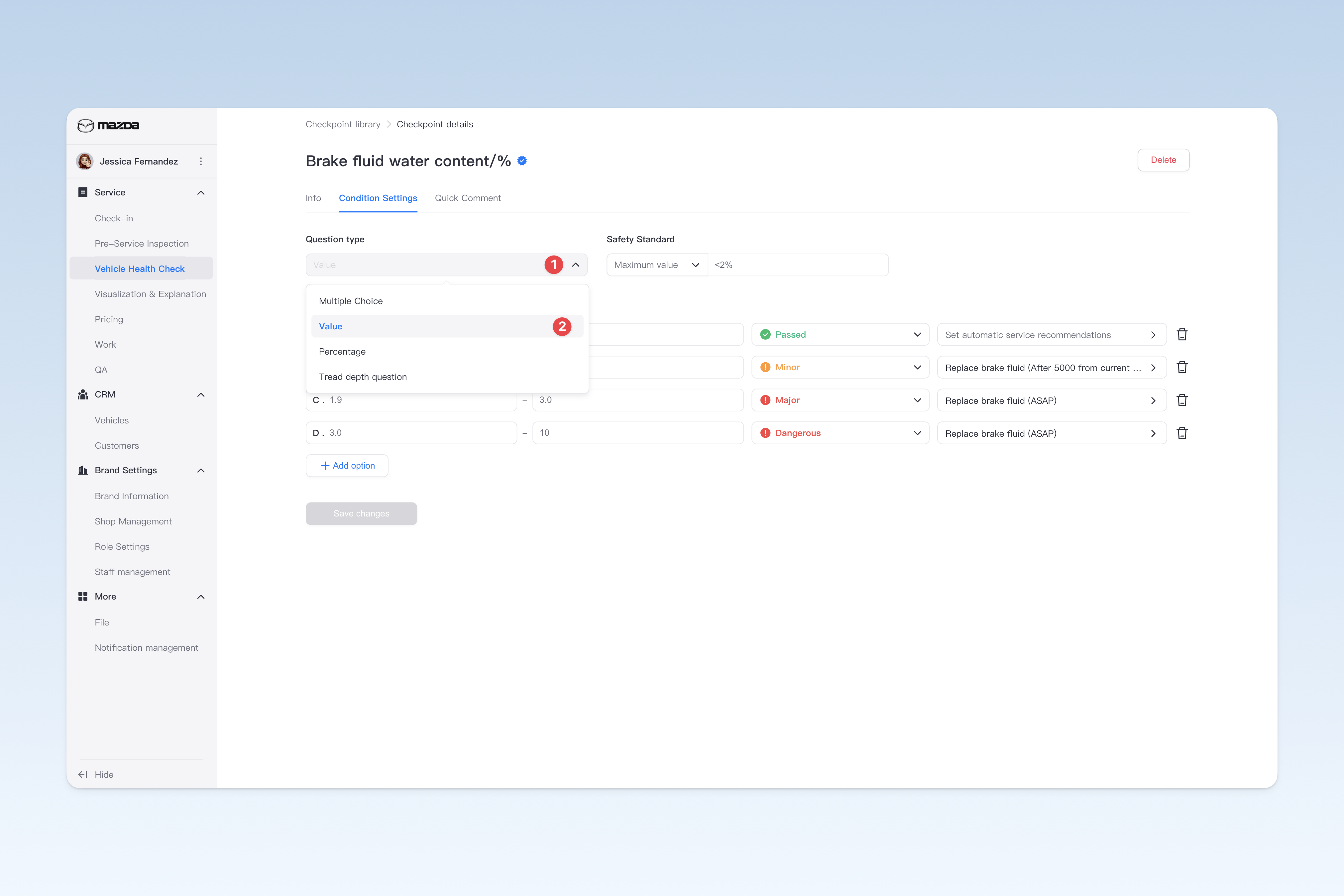Choose Multiple Choice question type

[447, 301]
